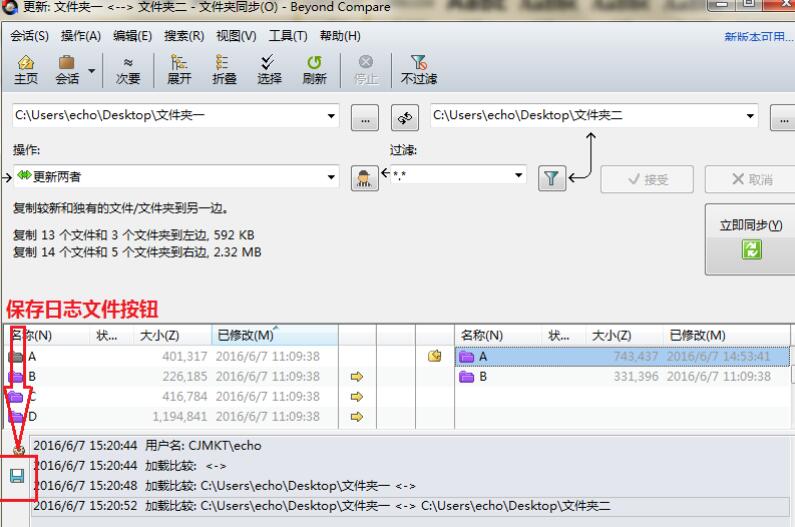Select the log entry 用户名: CJMKT\echo
This screenshot has height=527, width=795.
pyautogui.click(x=411, y=446)
